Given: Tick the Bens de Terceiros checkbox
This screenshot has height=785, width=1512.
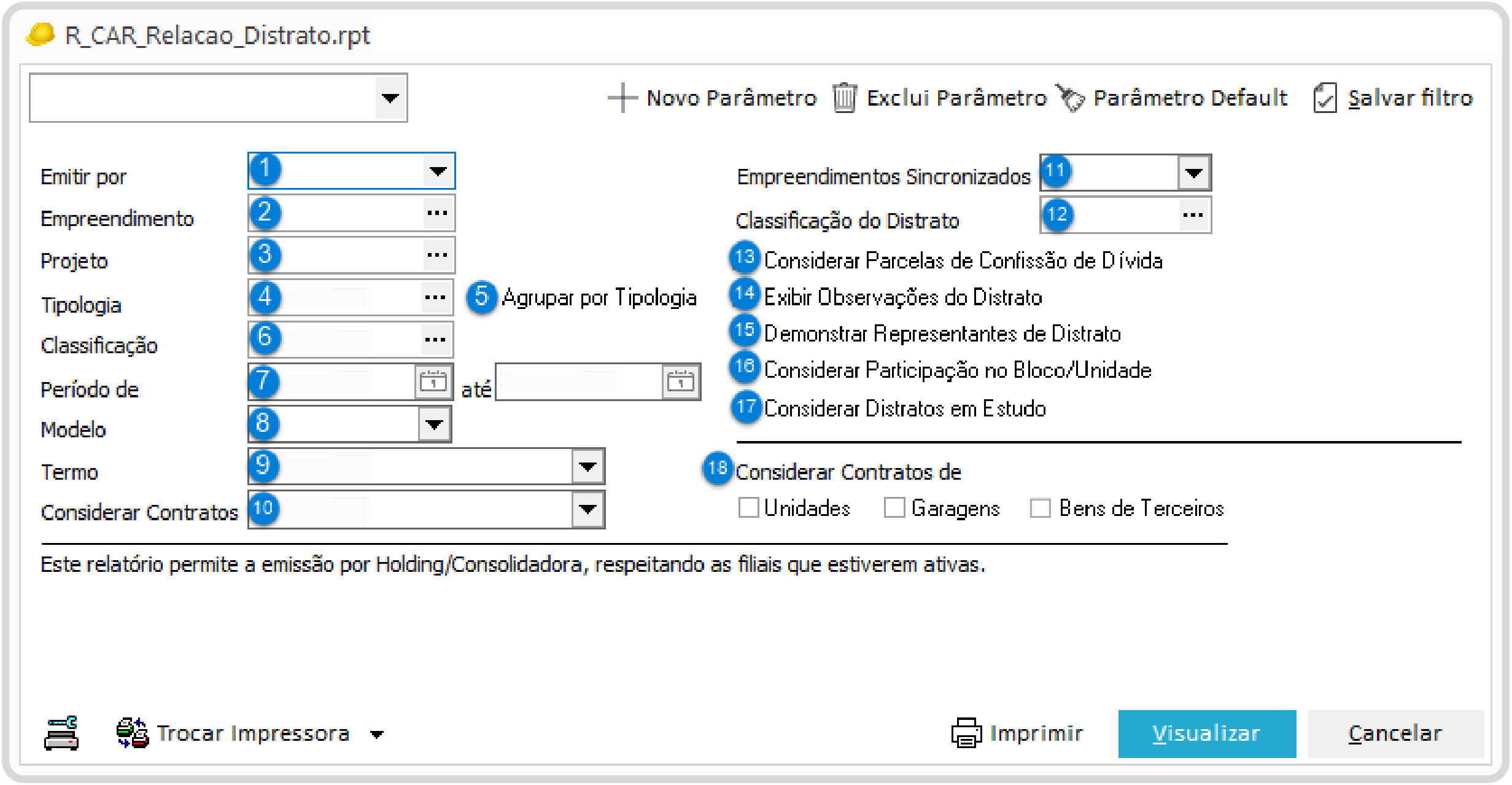Looking at the screenshot, I should 1040,508.
